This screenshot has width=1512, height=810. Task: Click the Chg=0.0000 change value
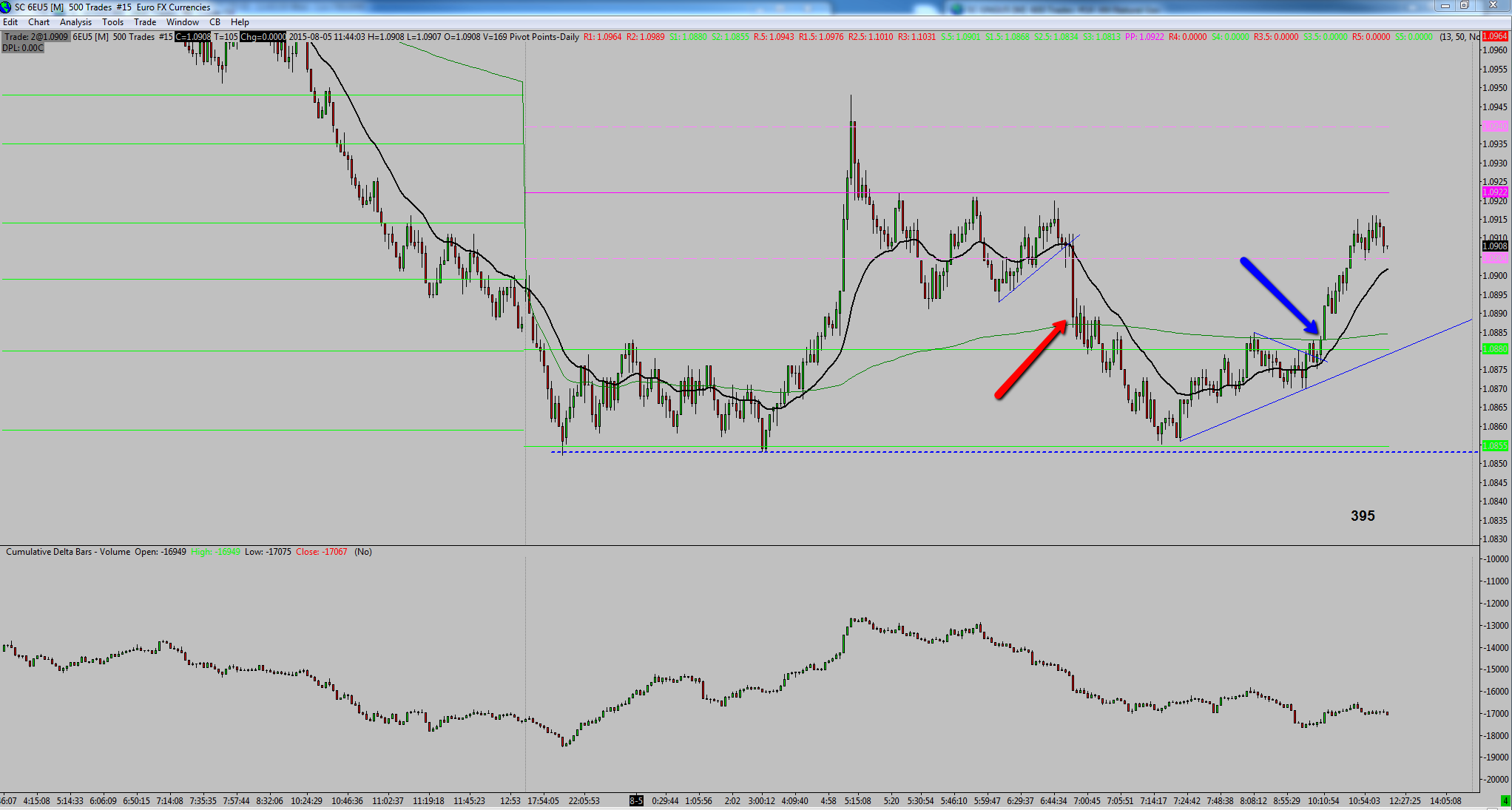[263, 36]
